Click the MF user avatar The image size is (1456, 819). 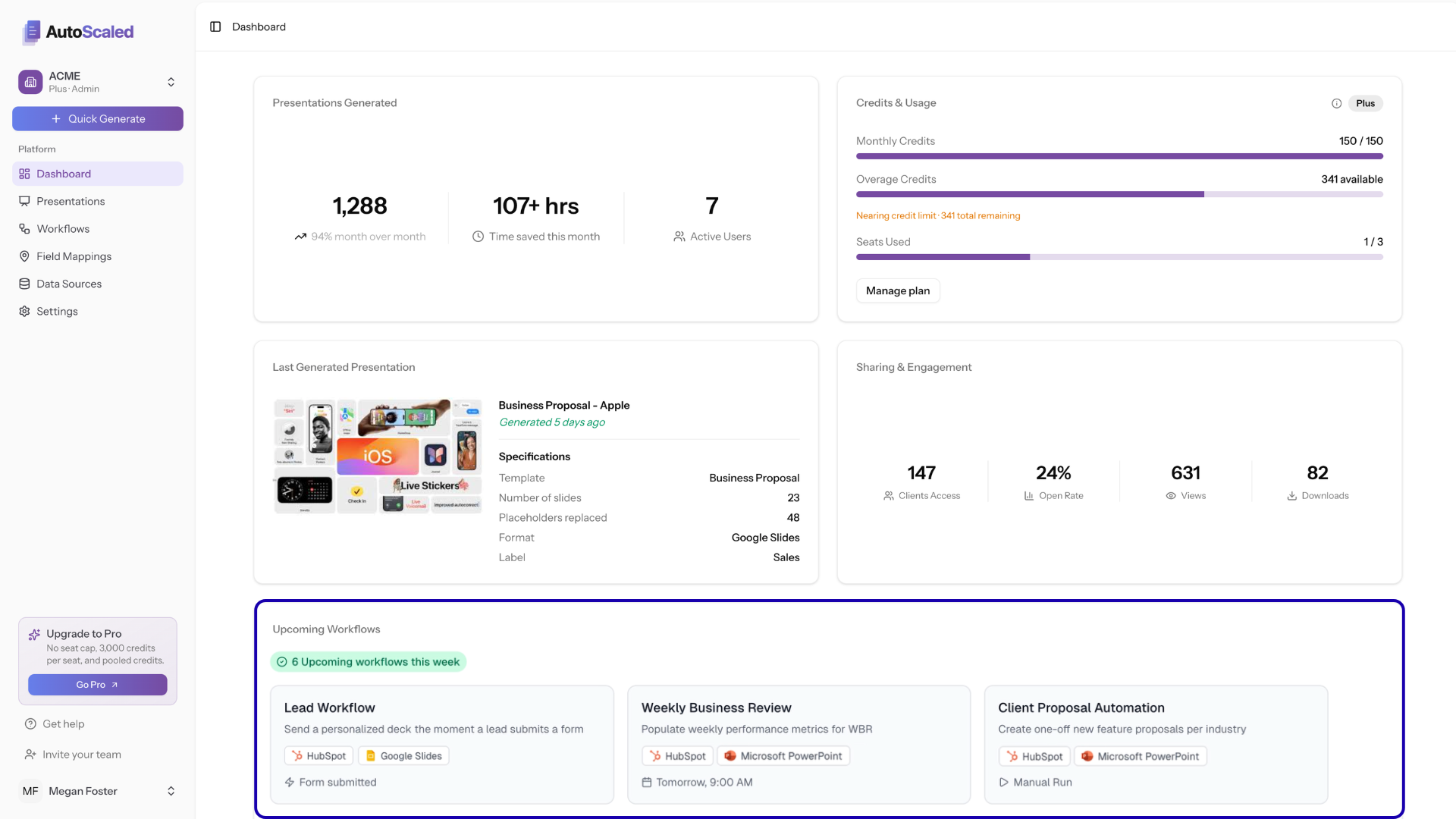[x=30, y=791]
